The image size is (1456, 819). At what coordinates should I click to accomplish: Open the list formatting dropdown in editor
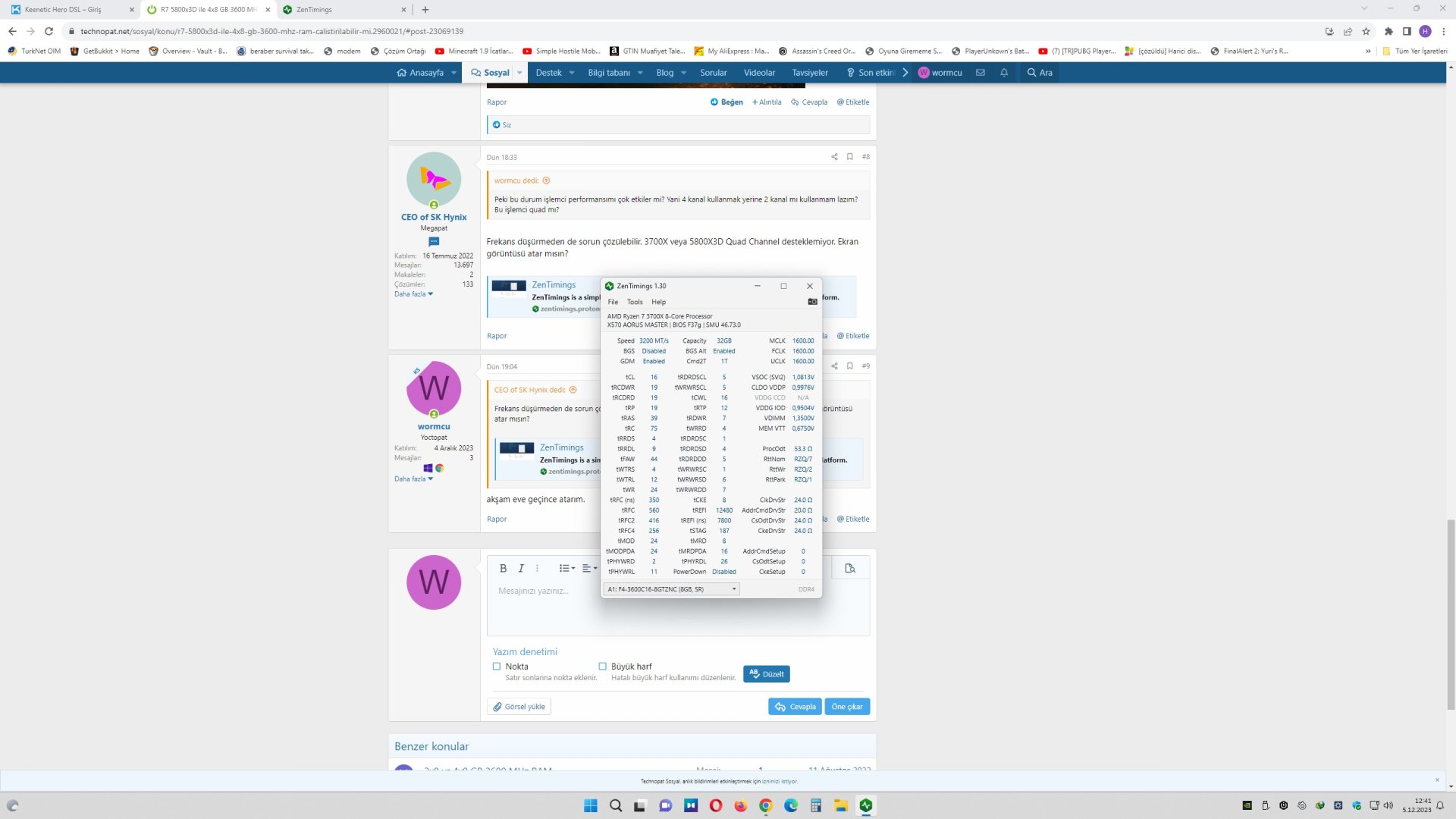pyautogui.click(x=566, y=568)
